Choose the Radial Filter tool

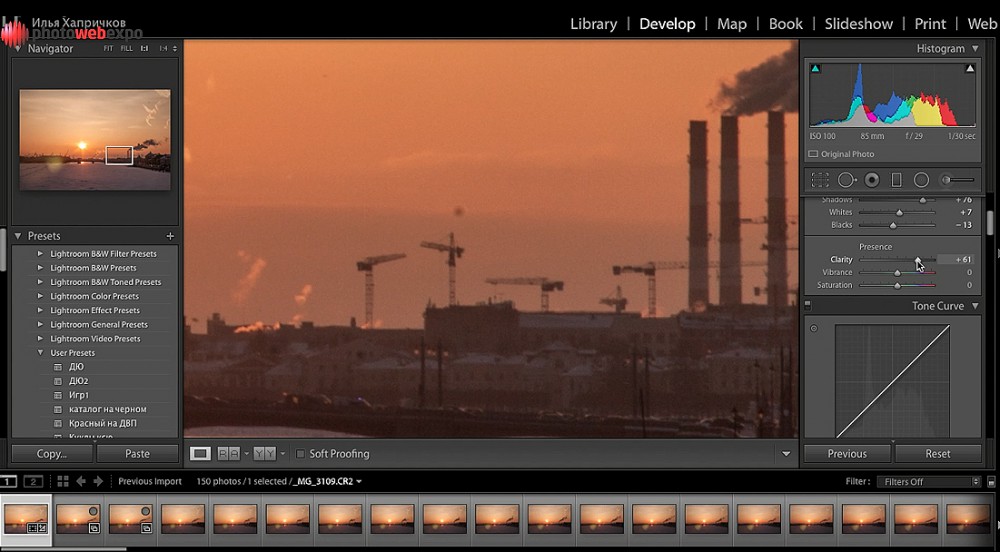point(921,180)
